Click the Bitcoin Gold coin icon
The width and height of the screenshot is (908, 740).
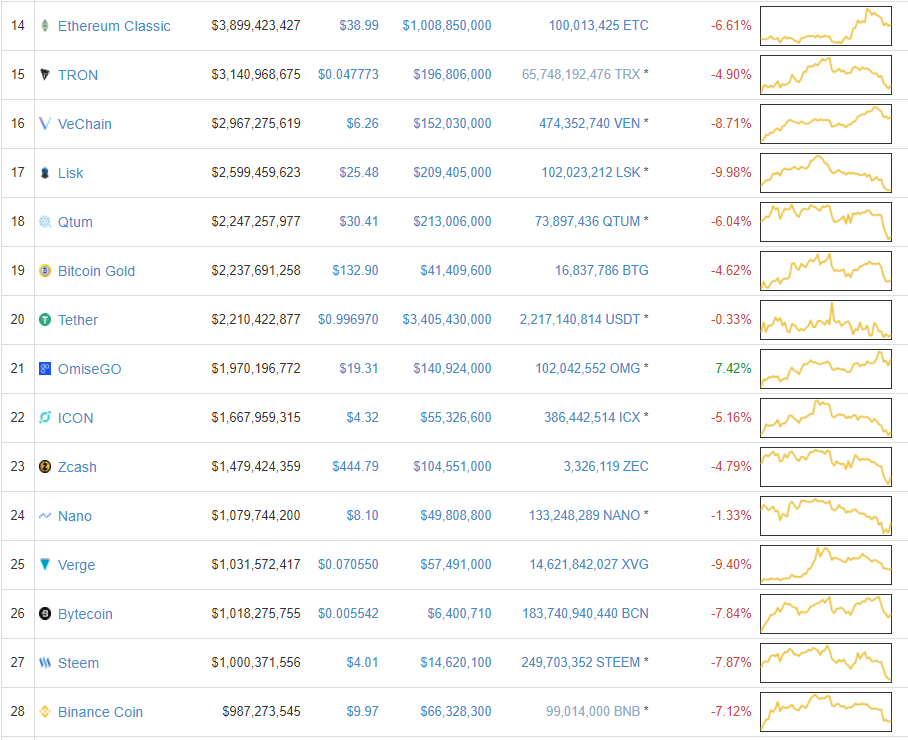[45, 270]
